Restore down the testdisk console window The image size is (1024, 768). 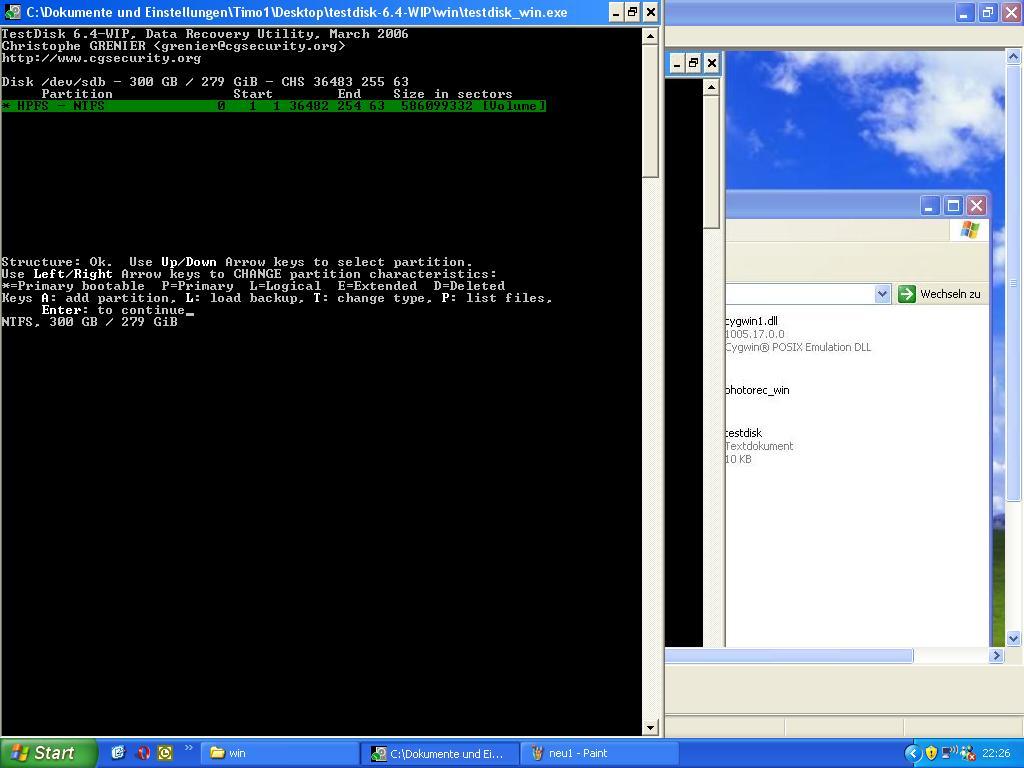click(633, 12)
